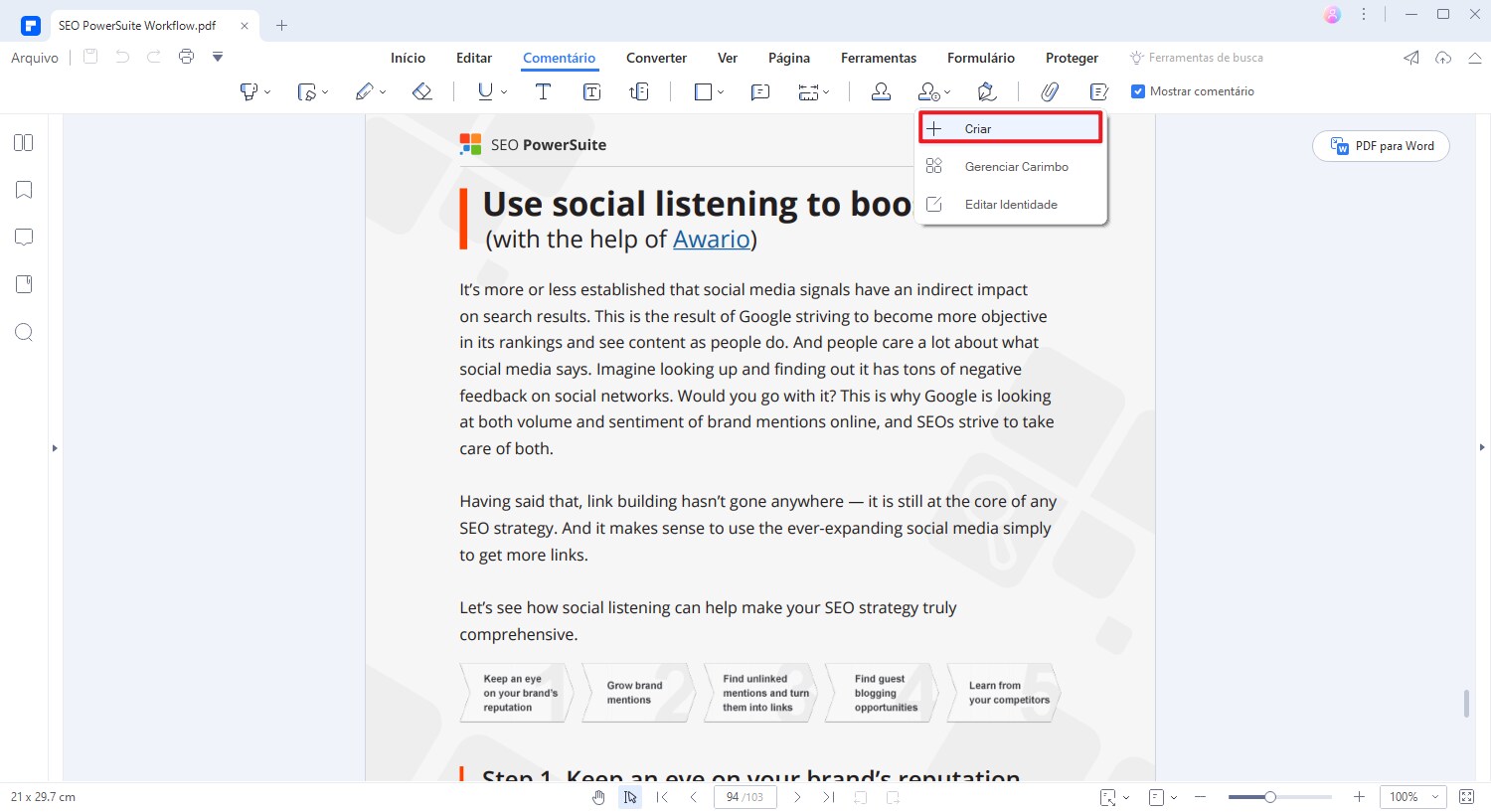Follow the Awario hyperlink
Viewport: 1491px width, 812px height.
click(x=711, y=239)
